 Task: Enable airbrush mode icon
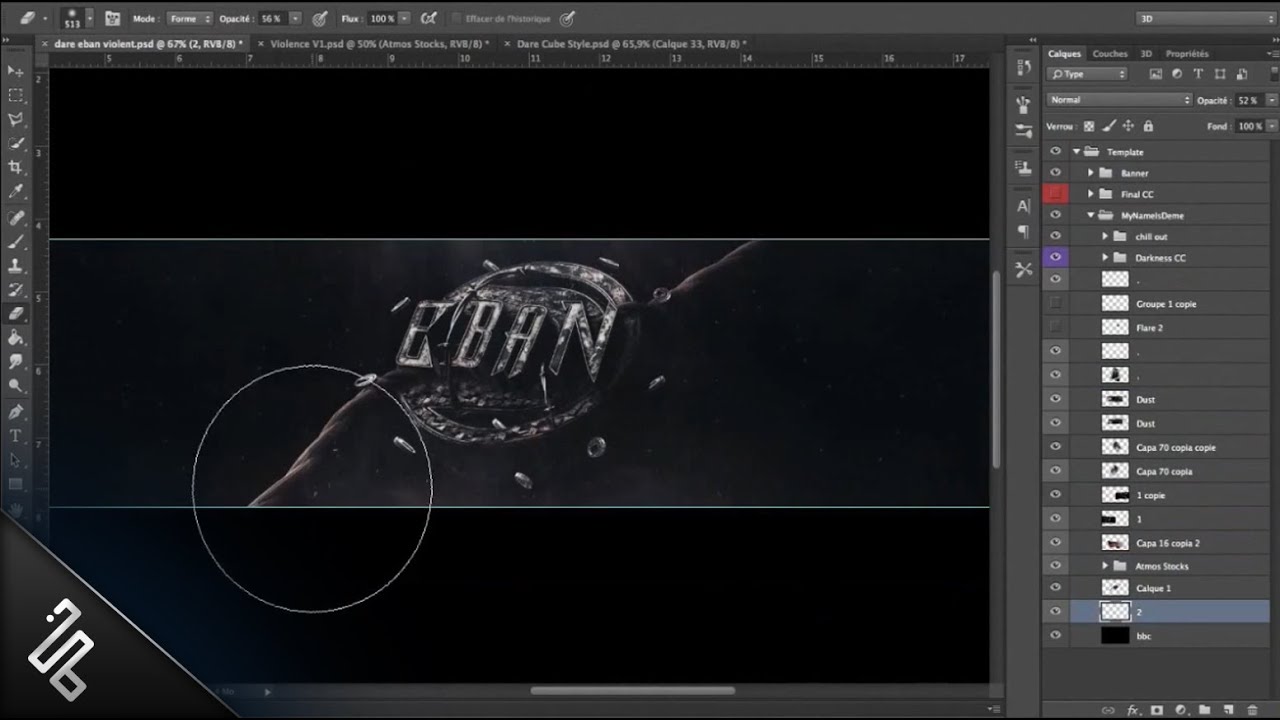click(428, 18)
